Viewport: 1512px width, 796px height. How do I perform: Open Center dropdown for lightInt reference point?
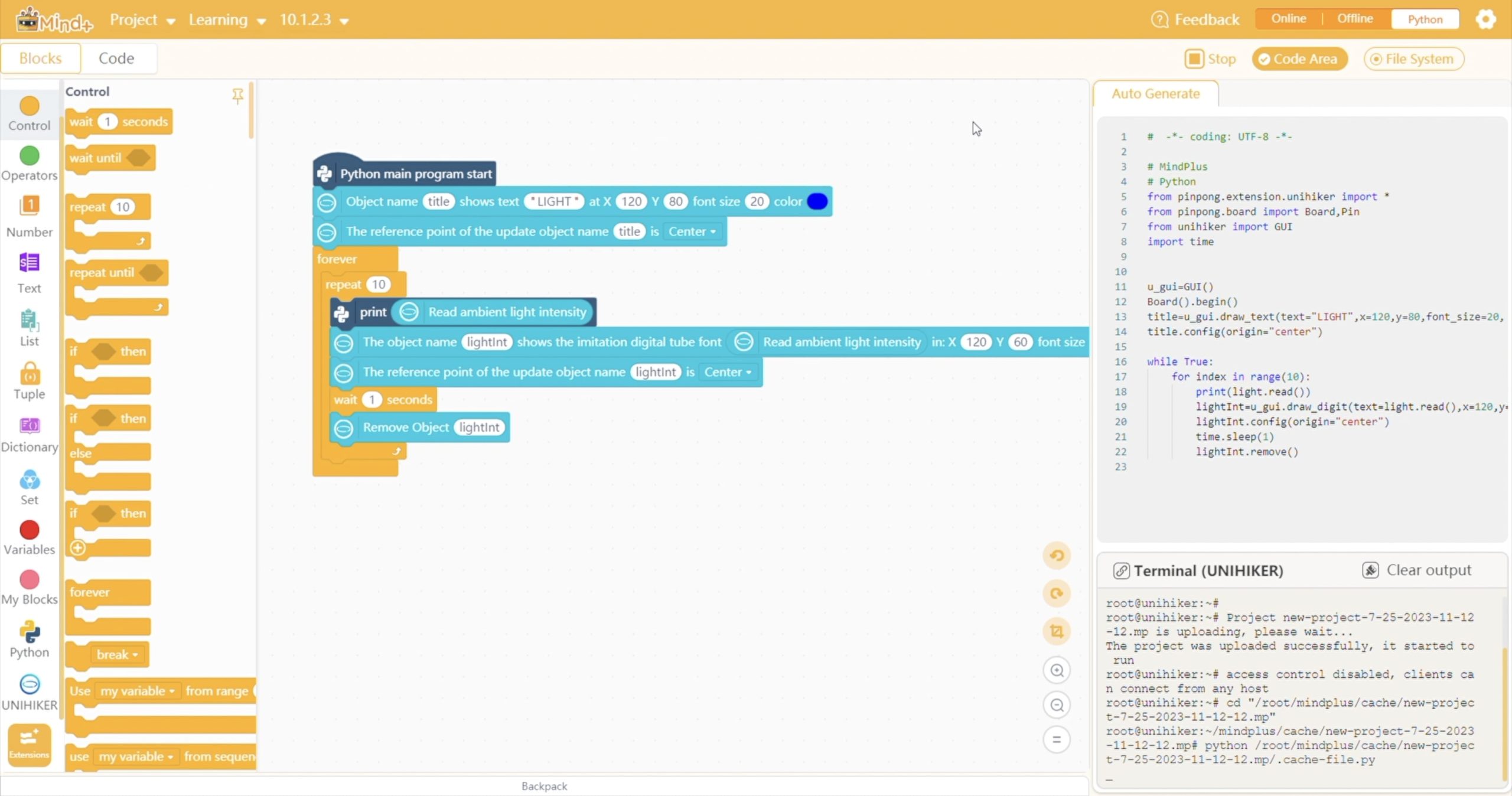coord(727,372)
